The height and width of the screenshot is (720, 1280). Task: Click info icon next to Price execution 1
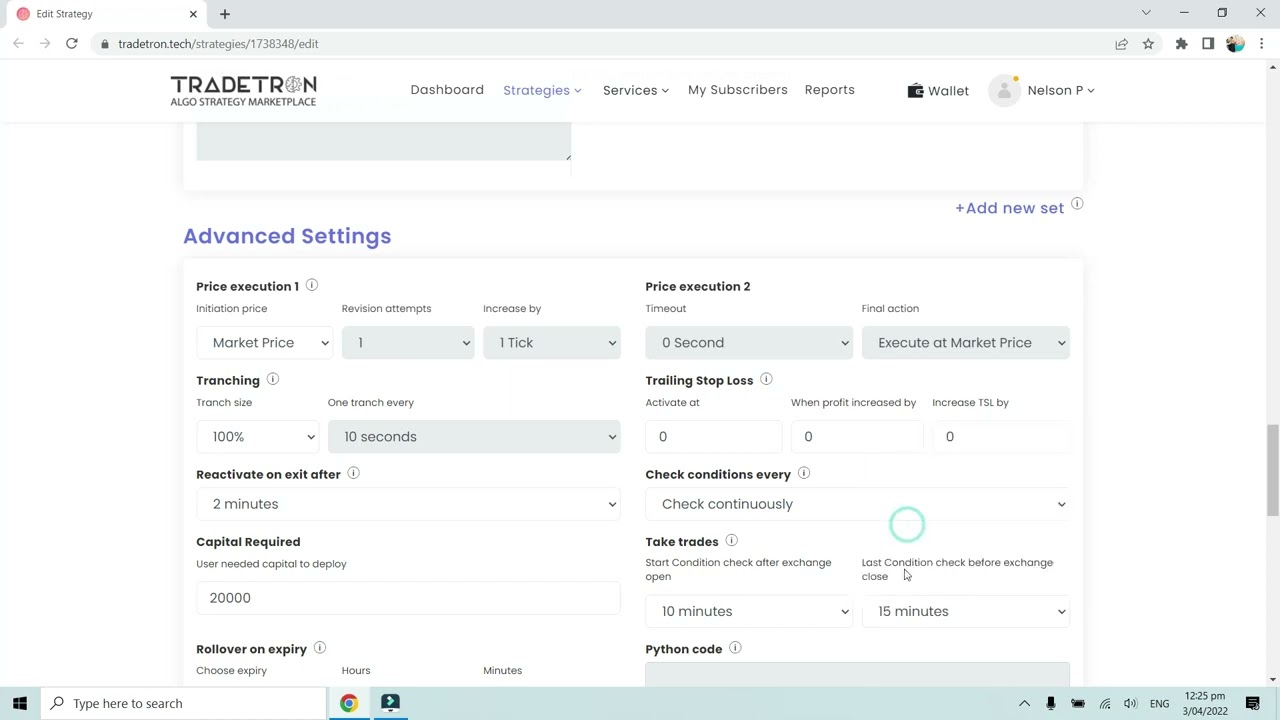tap(311, 285)
